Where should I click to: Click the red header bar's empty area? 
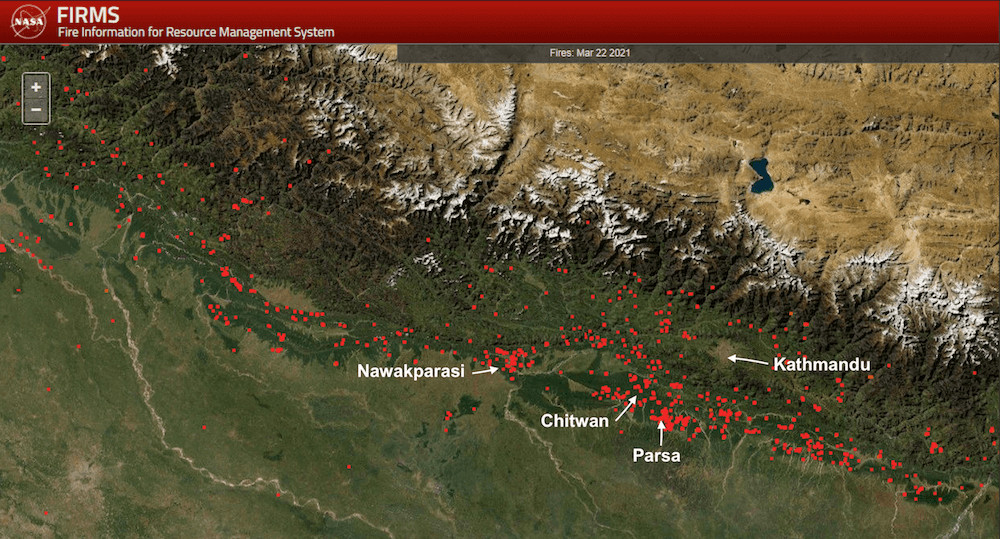coord(650,21)
